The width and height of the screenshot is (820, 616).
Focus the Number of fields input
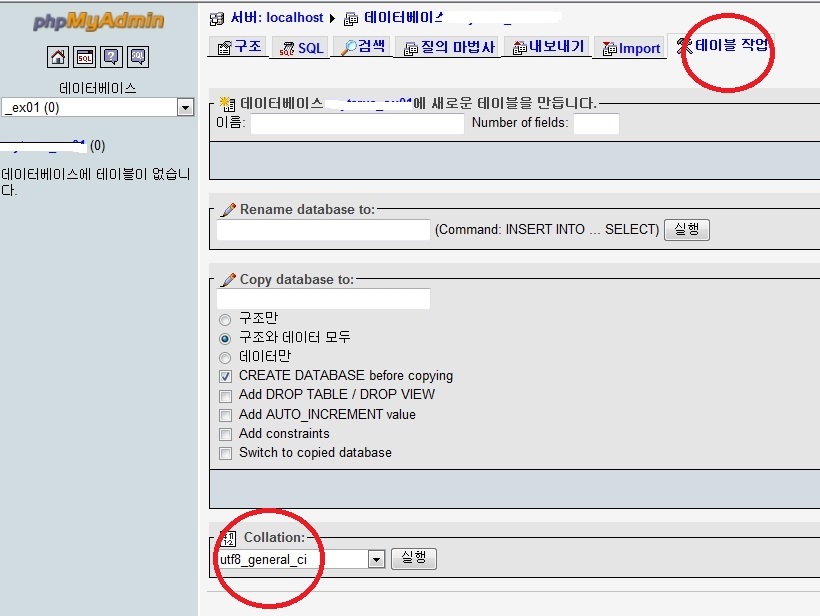coord(596,124)
